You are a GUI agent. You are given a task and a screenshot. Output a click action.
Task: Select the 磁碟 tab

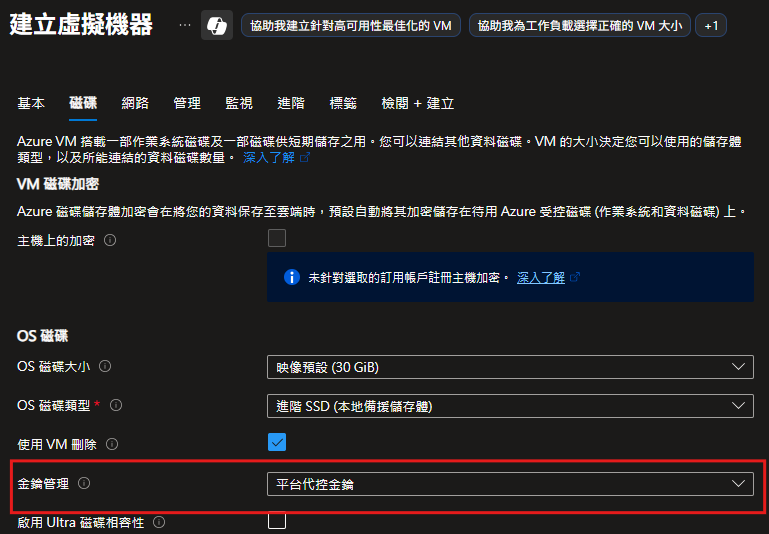tap(83, 103)
